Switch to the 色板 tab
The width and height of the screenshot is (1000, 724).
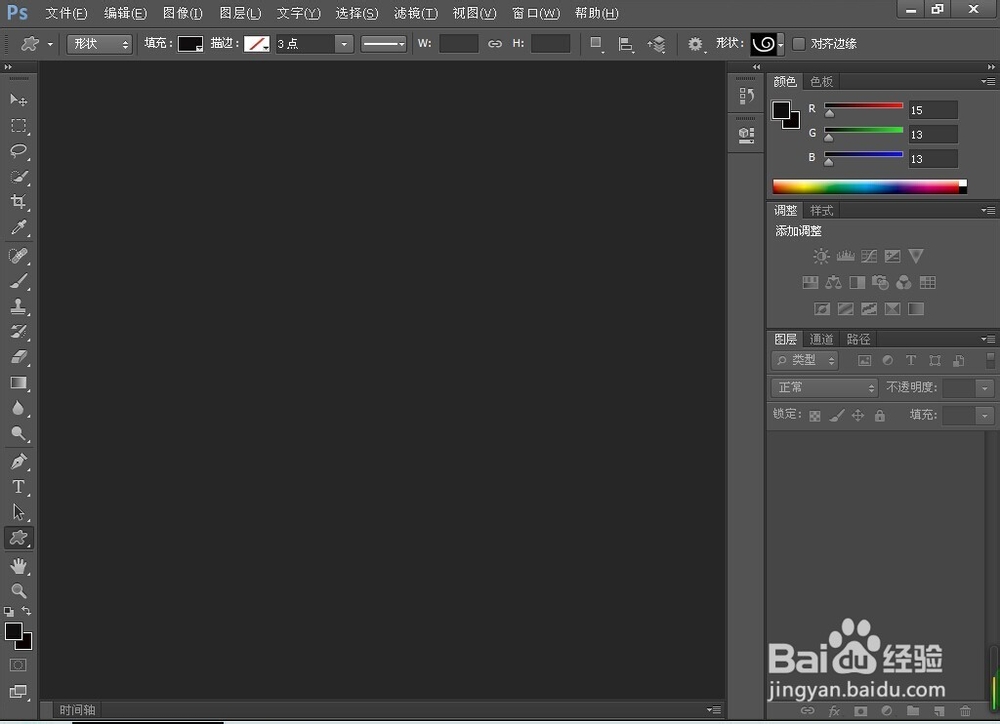click(x=821, y=81)
